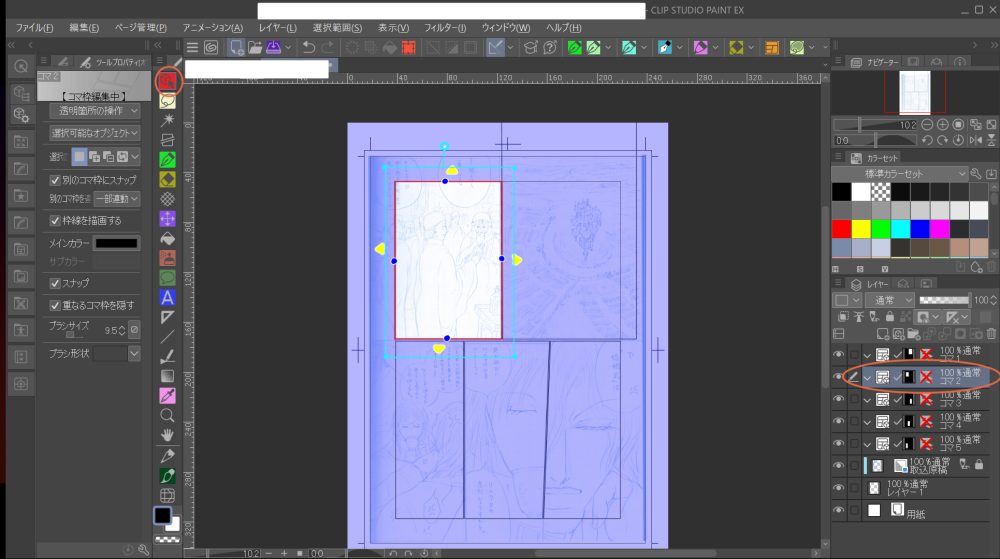Toggle the 別のコマ枠にスナップ checkbox
This screenshot has height=559, width=1000.
click(x=55, y=180)
